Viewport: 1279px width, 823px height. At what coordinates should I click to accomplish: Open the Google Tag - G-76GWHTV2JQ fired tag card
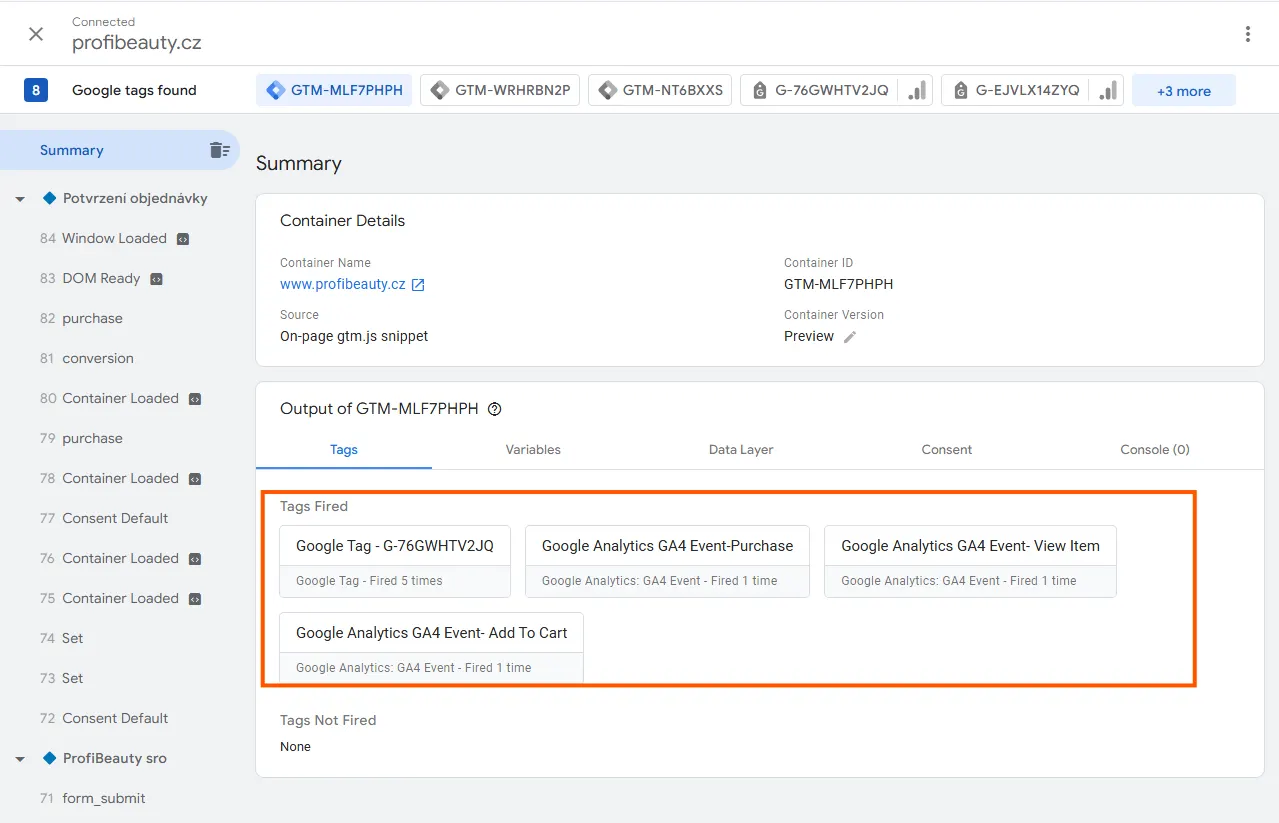(395, 562)
